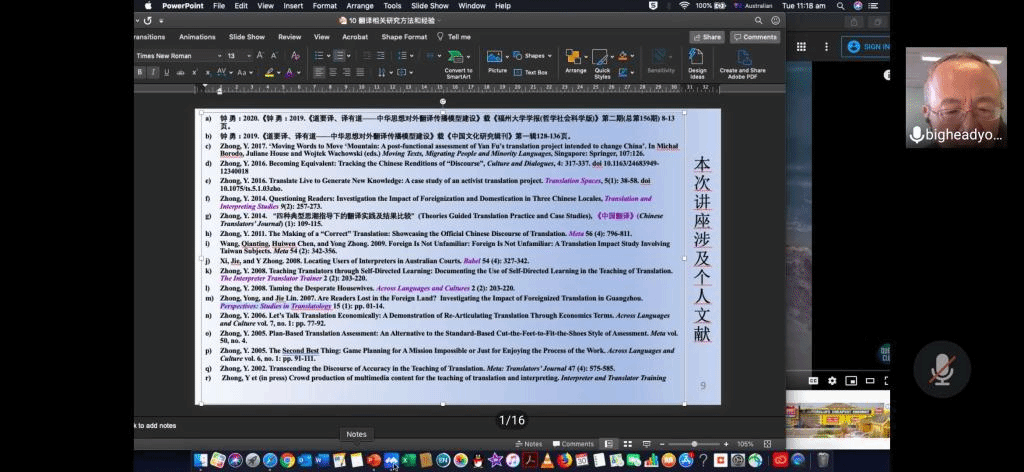Insert a Text Box
Viewport: 1024px width, 472px height.
click(531, 72)
